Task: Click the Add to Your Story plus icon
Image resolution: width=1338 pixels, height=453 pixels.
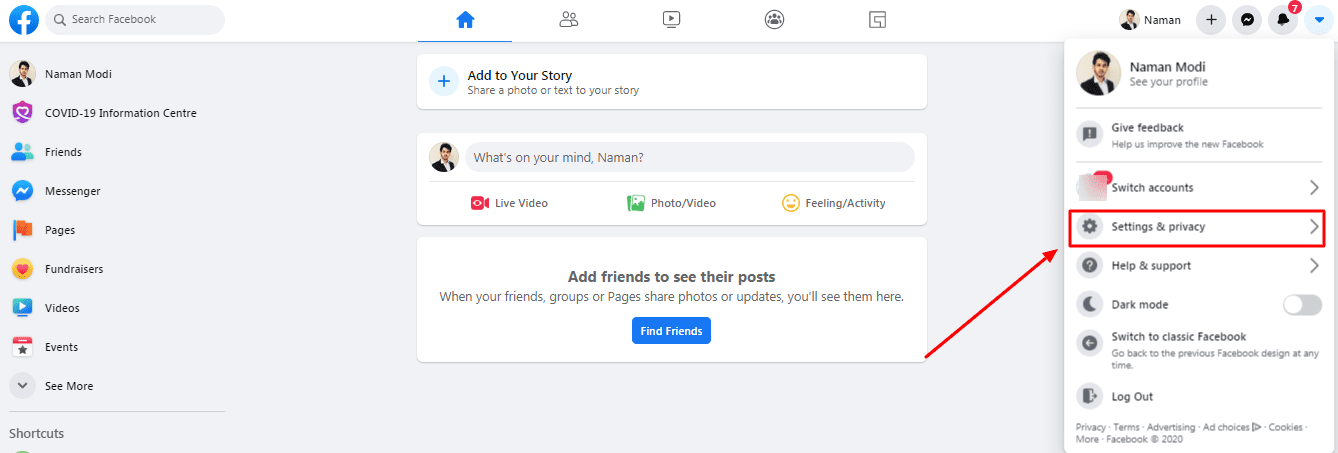Action: click(x=444, y=82)
